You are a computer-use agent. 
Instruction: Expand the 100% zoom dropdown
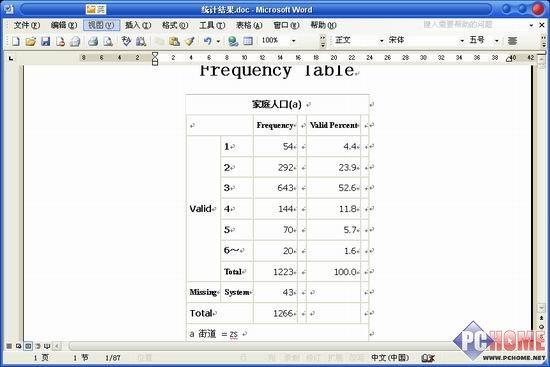[x=294, y=41]
